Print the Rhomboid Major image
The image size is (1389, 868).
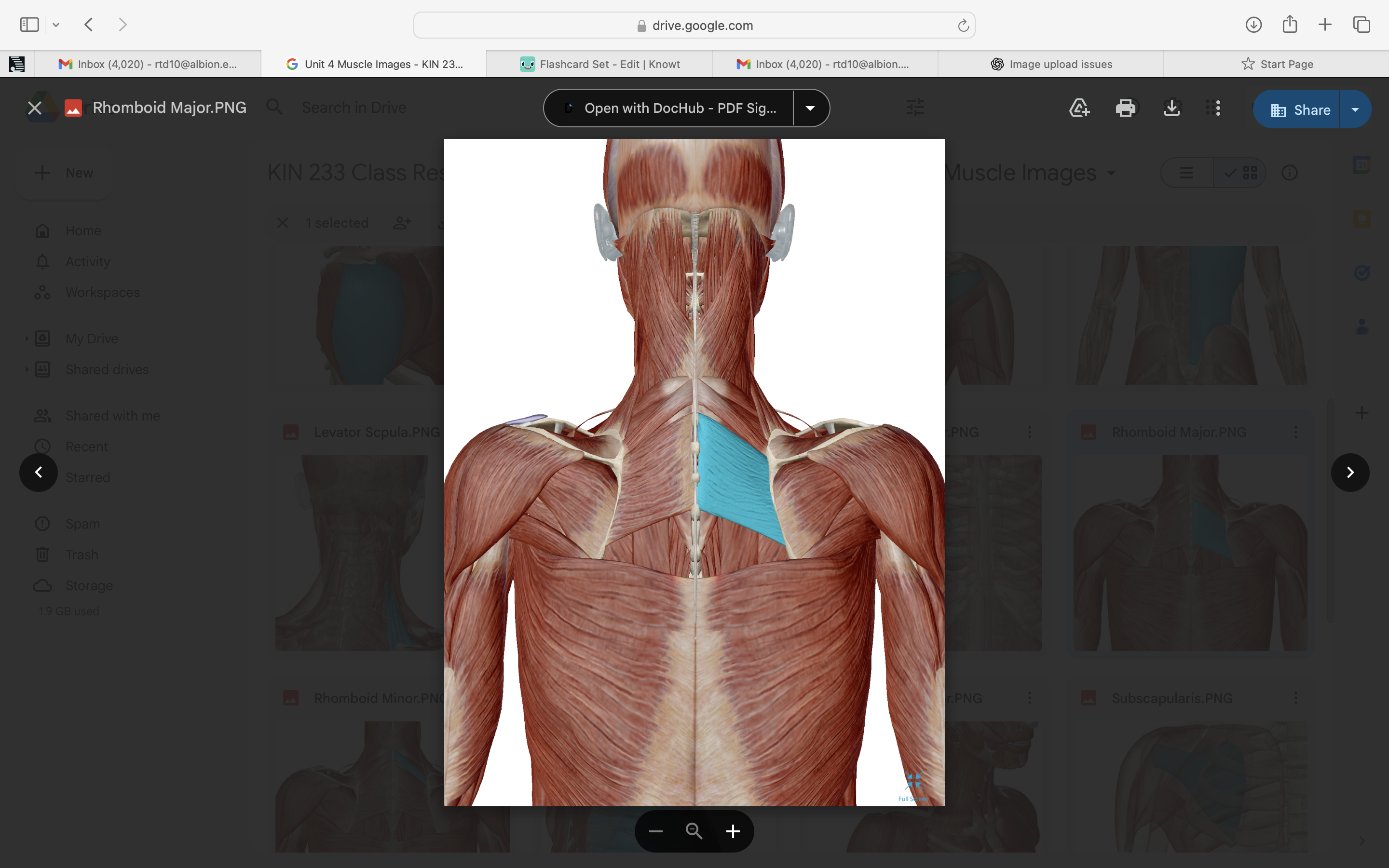[x=1126, y=108]
